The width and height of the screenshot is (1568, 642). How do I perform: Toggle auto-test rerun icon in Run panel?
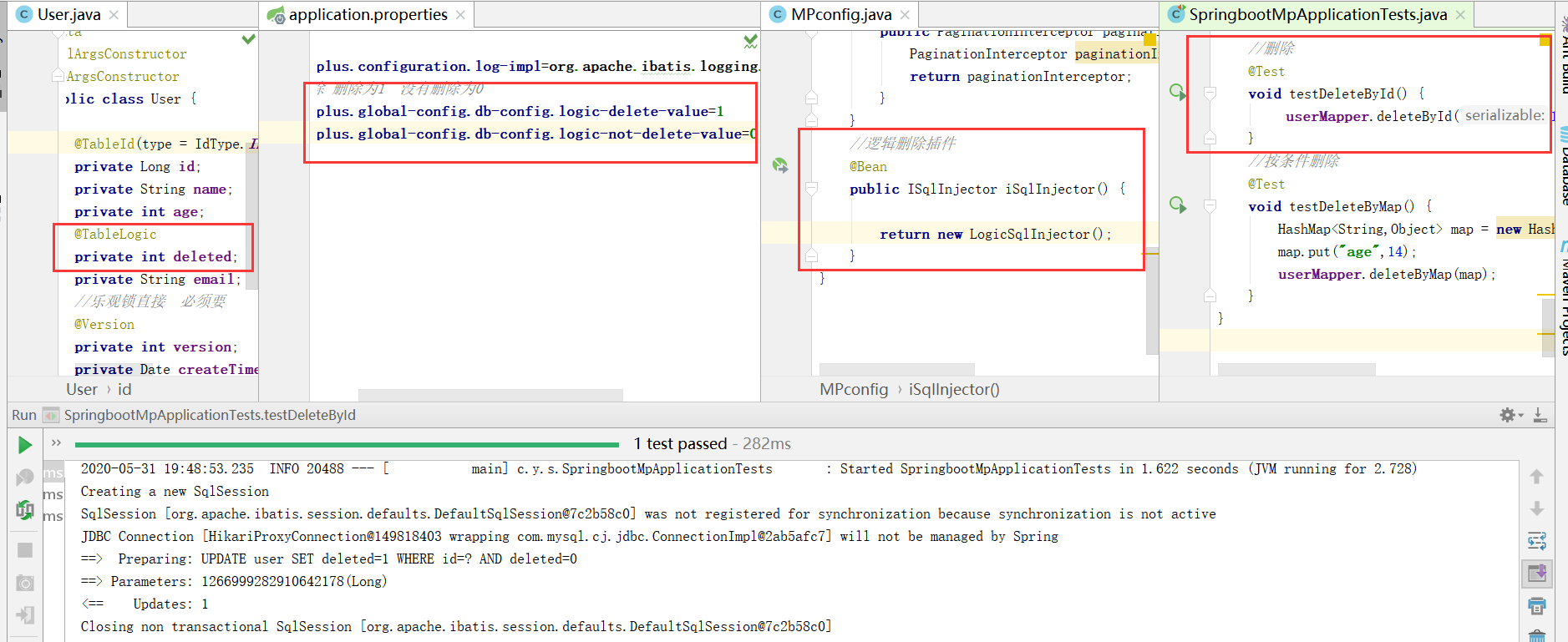pos(25,509)
